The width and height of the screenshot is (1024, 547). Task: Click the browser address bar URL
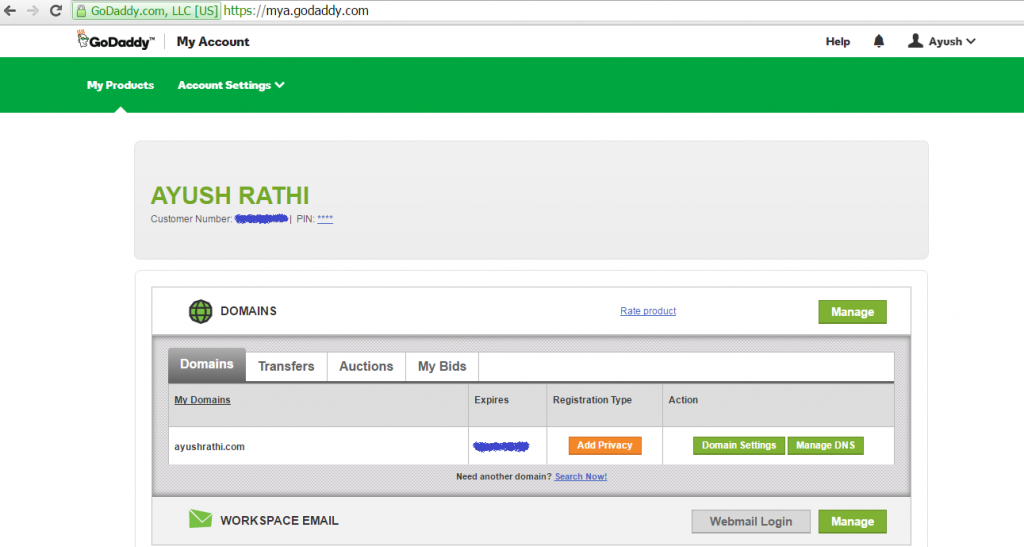coord(300,11)
